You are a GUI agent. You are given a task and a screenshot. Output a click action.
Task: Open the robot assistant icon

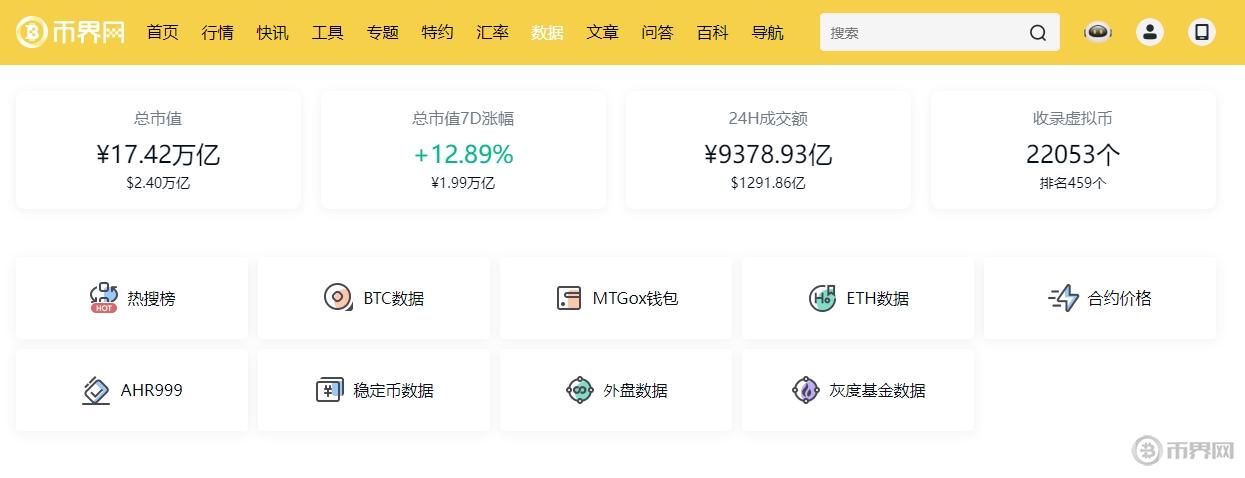pyautogui.click(x=1098, y=32)
